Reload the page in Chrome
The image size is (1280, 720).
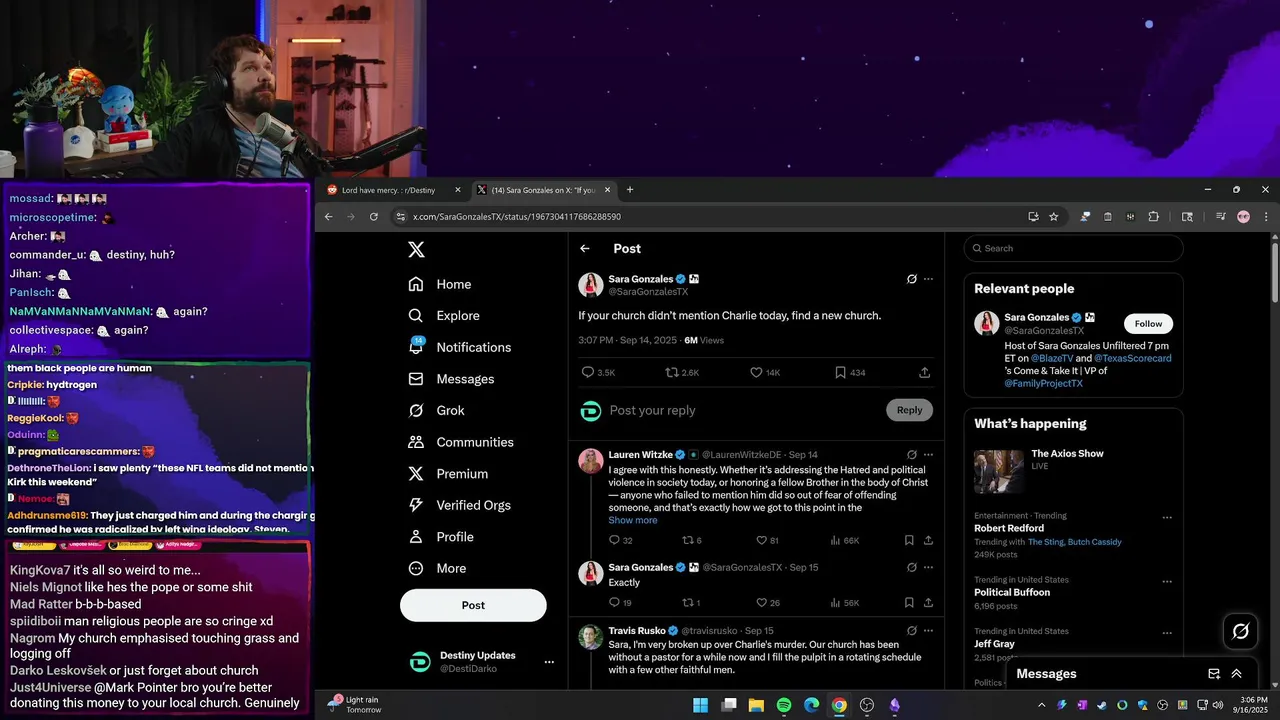coord(374,217)
